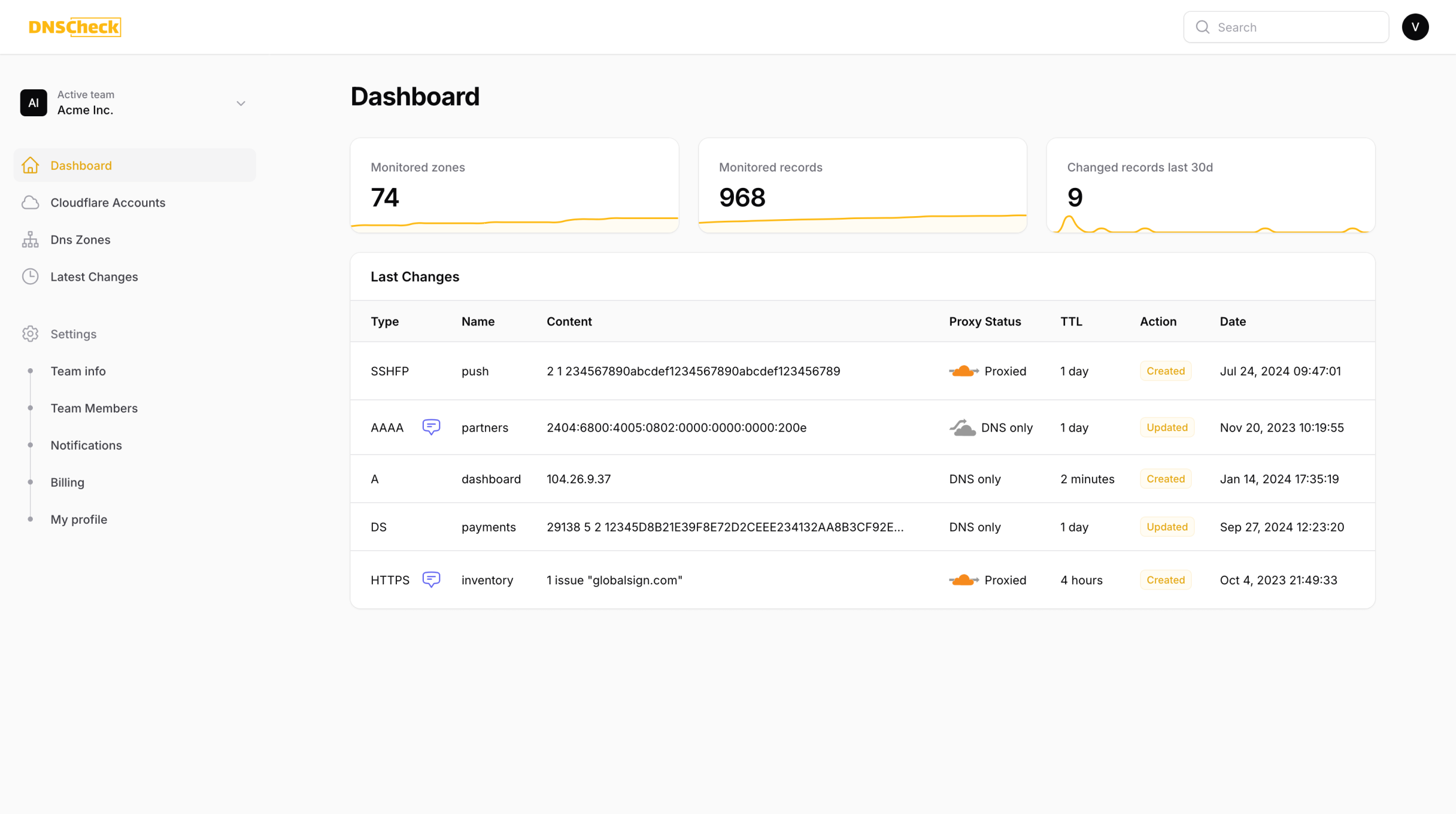
Task: Open the Team Members page
Action: (x=93, y=408)
